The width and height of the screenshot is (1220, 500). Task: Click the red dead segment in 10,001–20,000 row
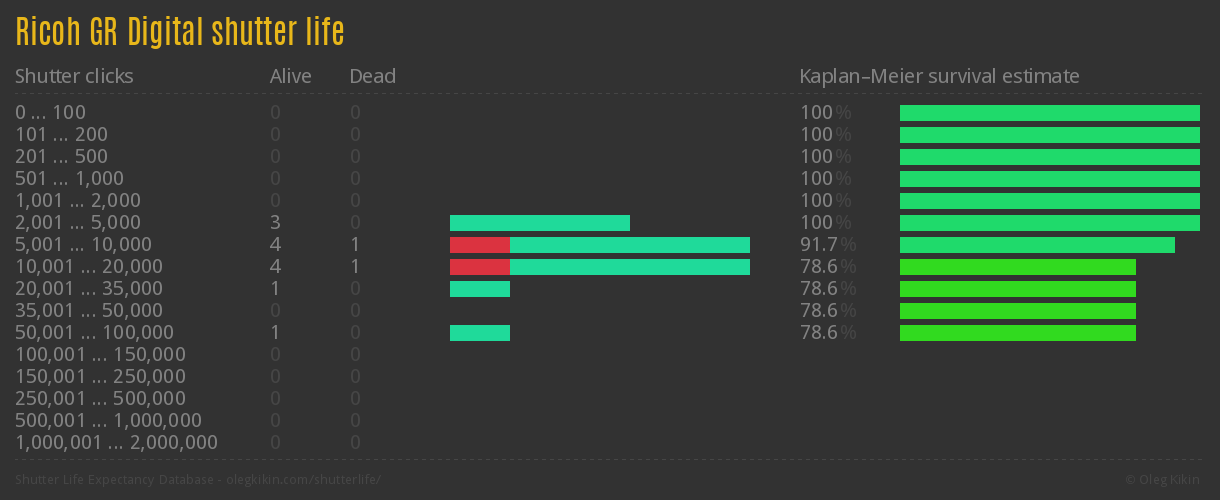(479, 267)
